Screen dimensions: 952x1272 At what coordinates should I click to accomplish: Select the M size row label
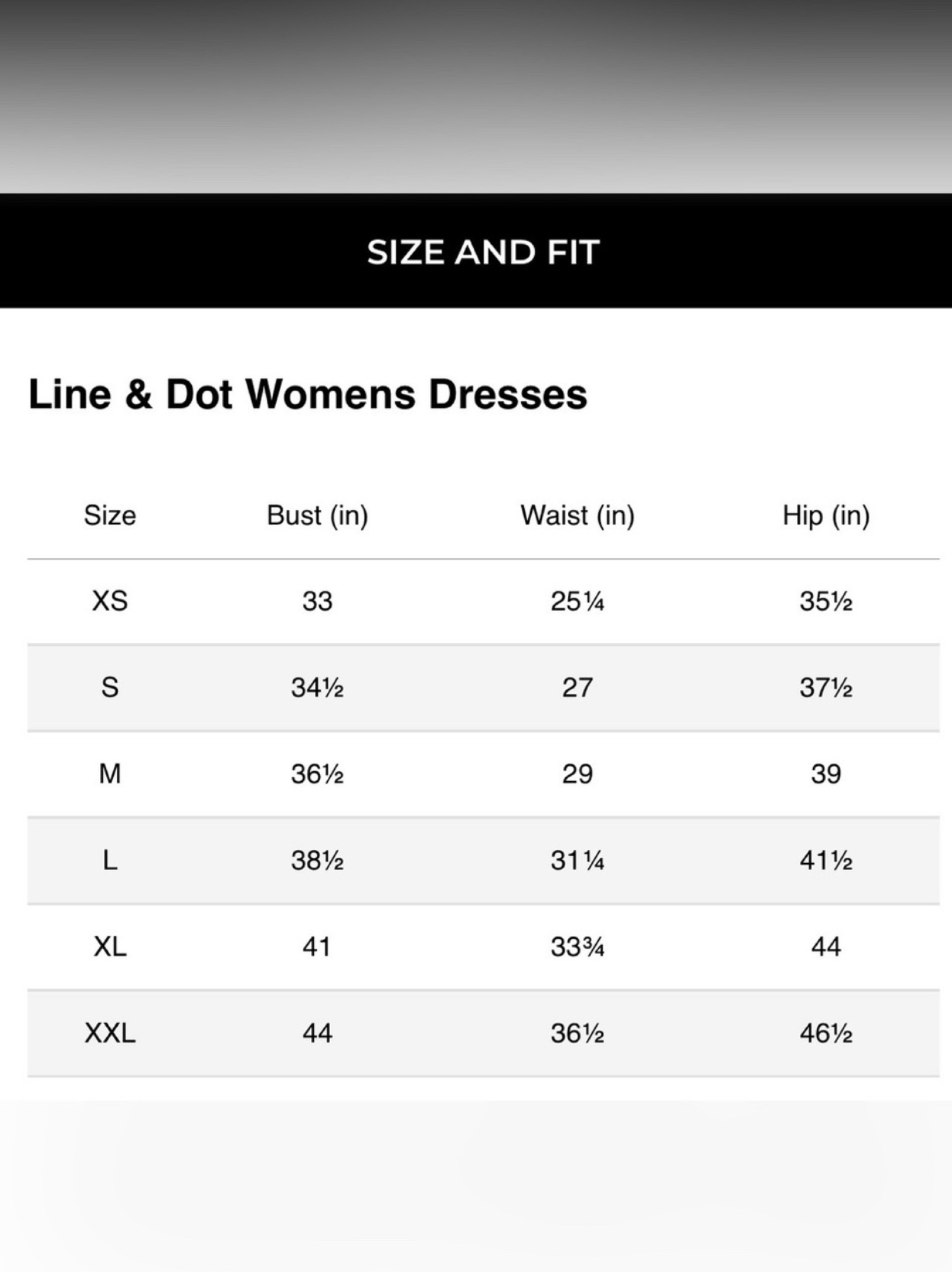coord(110,774)
